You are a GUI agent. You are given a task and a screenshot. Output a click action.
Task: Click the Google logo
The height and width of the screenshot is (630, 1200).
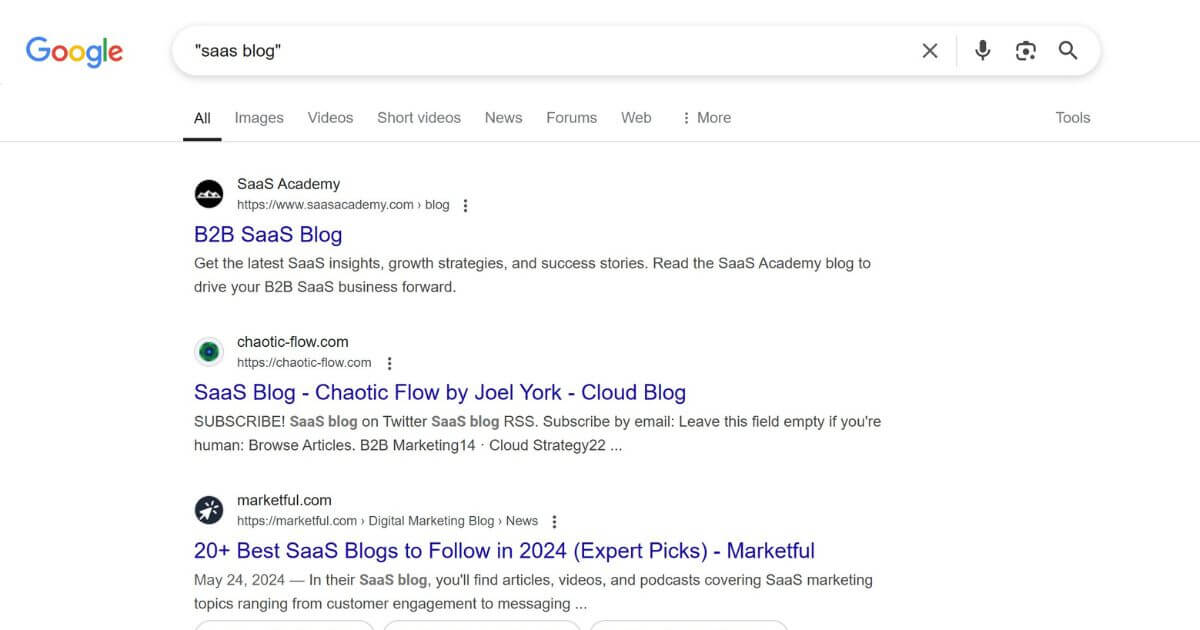tap(74, 51)
